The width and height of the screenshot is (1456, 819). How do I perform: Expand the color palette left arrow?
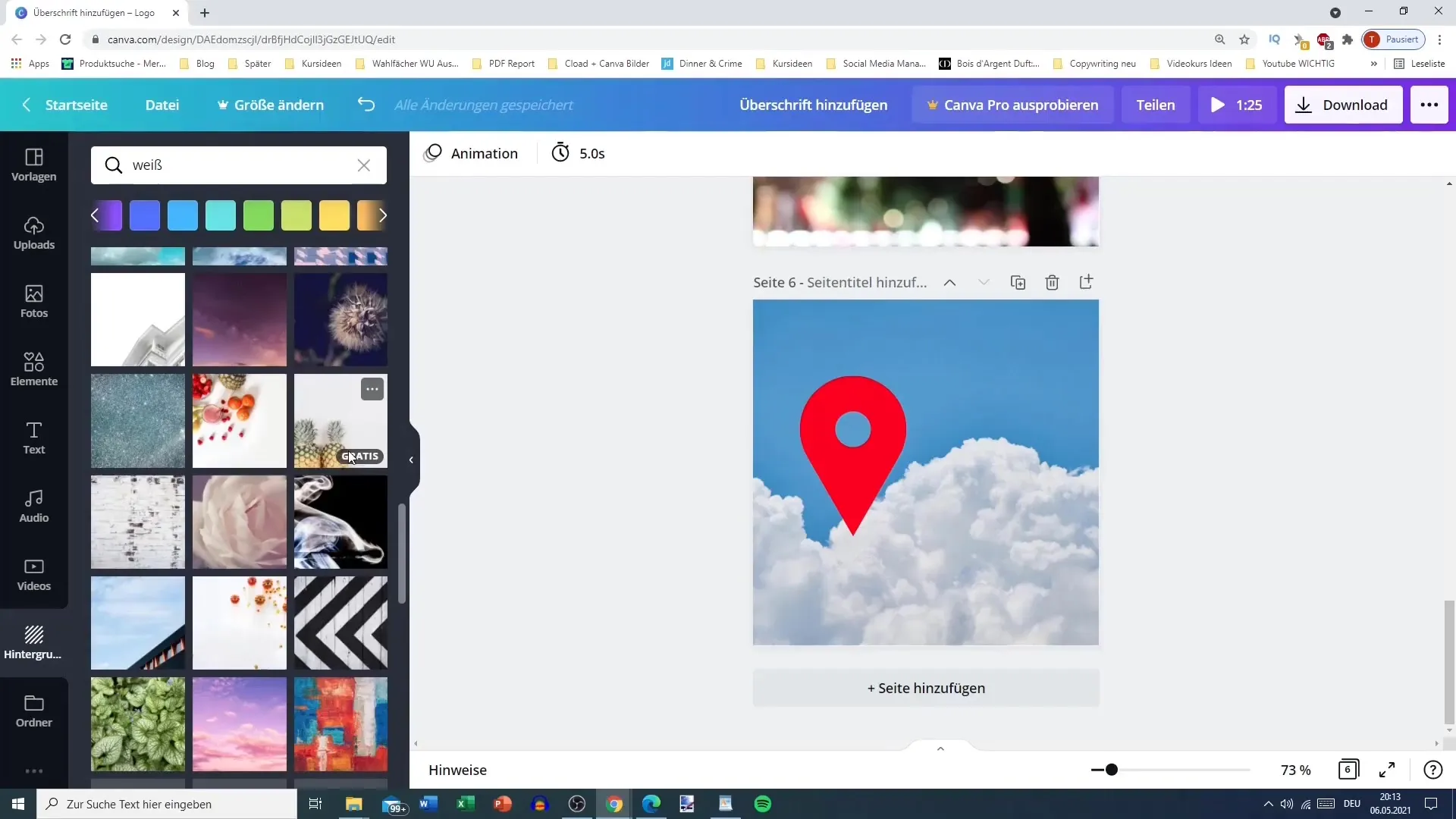tap(95, 215)
